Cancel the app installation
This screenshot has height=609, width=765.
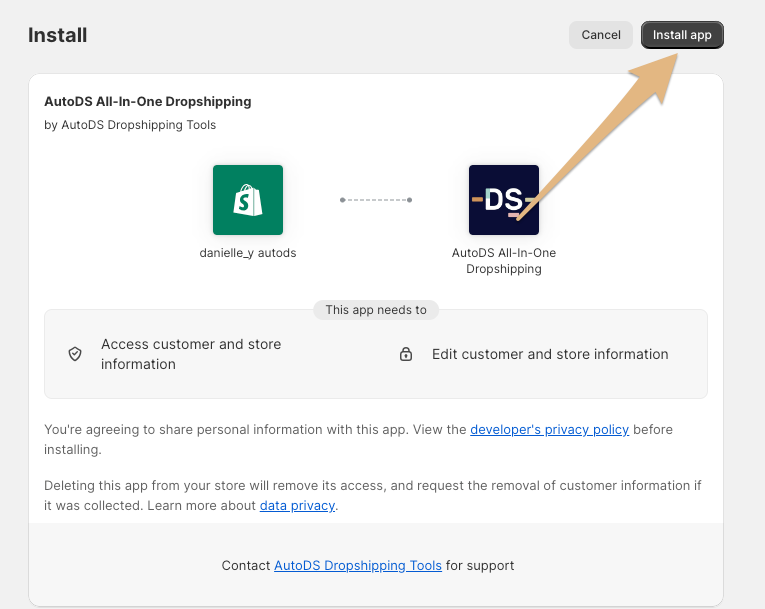pos(601,35)
